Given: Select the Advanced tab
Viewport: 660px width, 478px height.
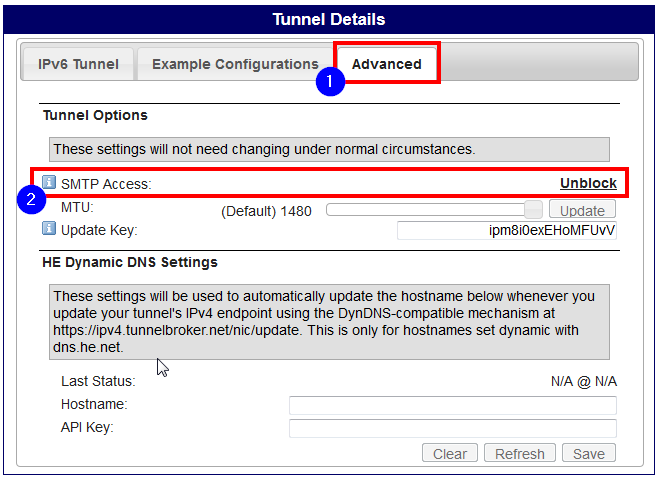Looking at the screenshot, I should 387,64.
